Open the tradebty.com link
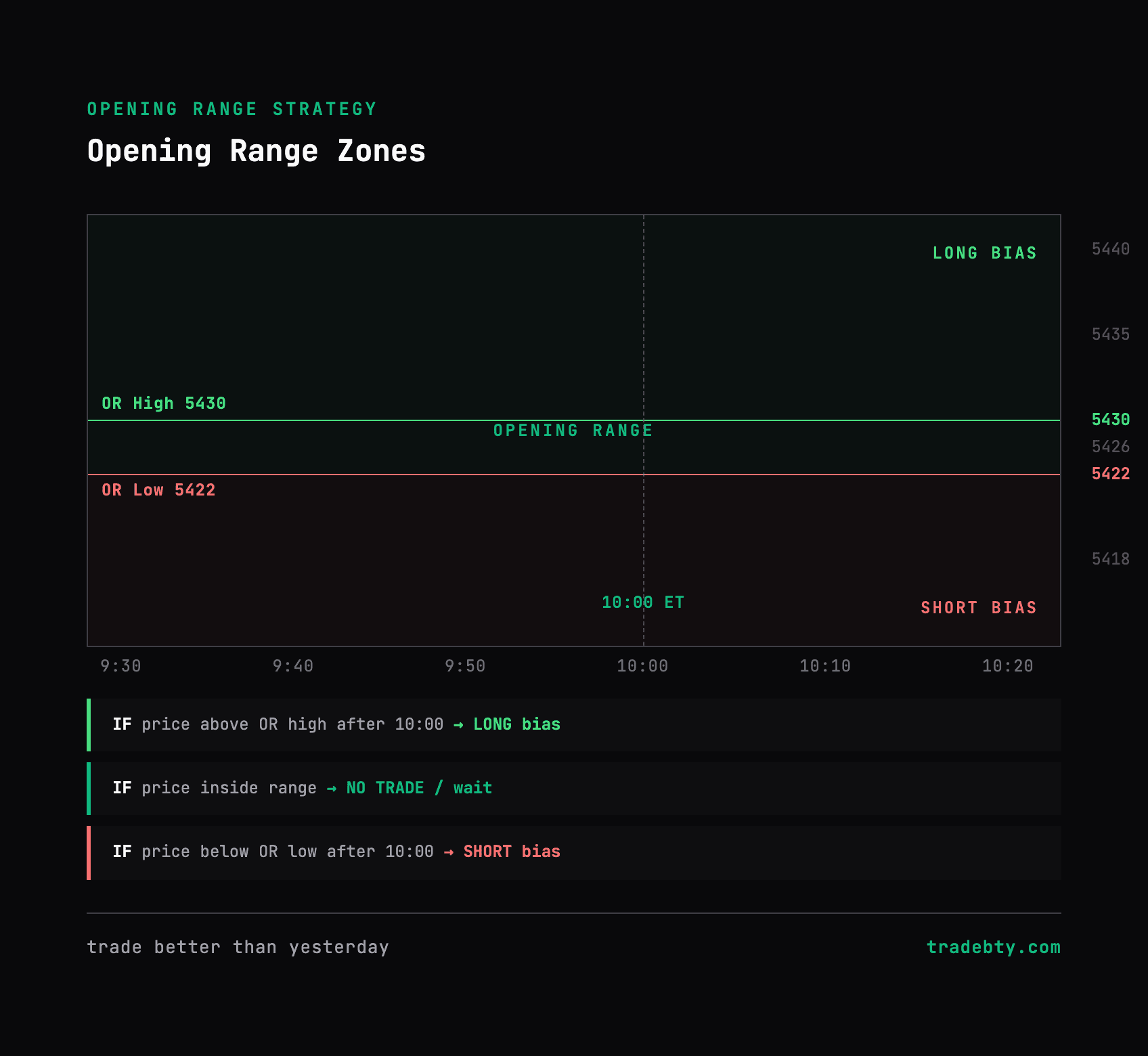 pyautogui.click(x=992, y=947)
